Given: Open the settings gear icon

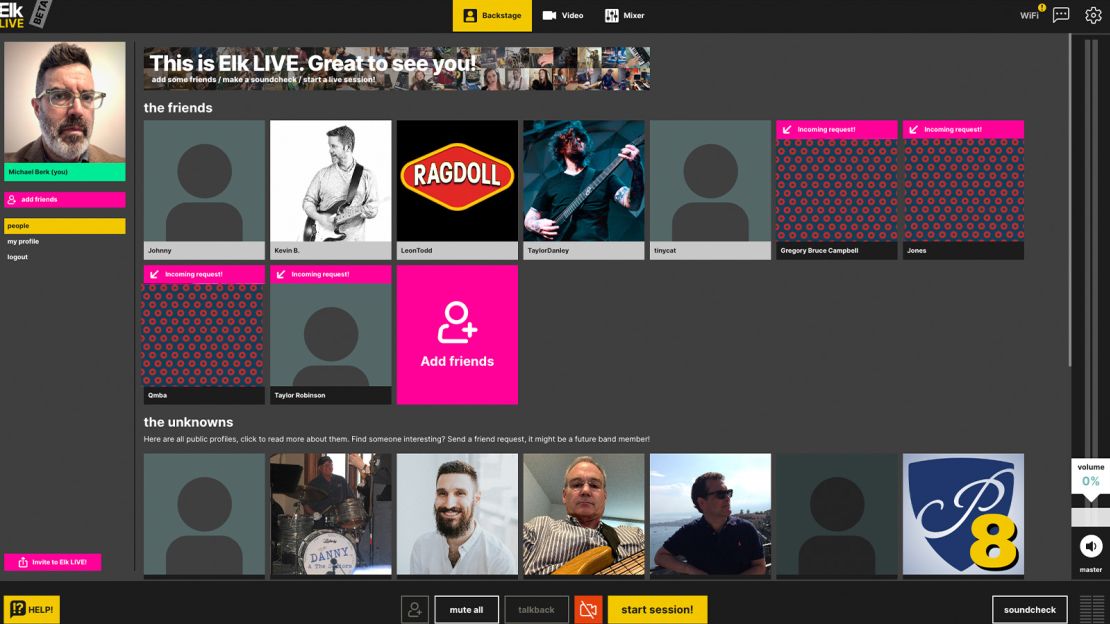Looking at the screenshot, I should (x=1093, y=15).
